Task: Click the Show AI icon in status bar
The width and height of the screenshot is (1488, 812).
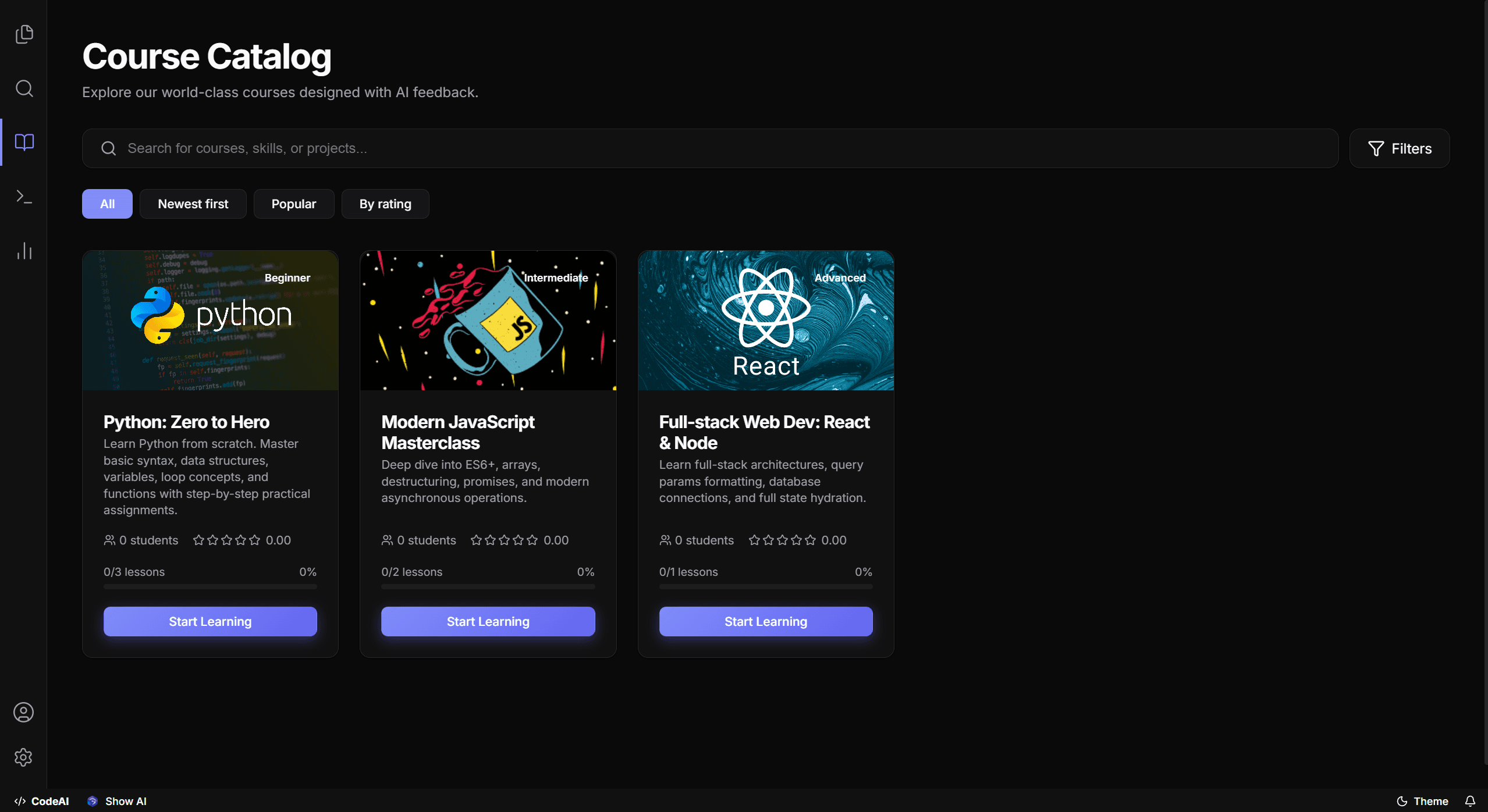Action: pyautogui.click(x=92, y=801)
